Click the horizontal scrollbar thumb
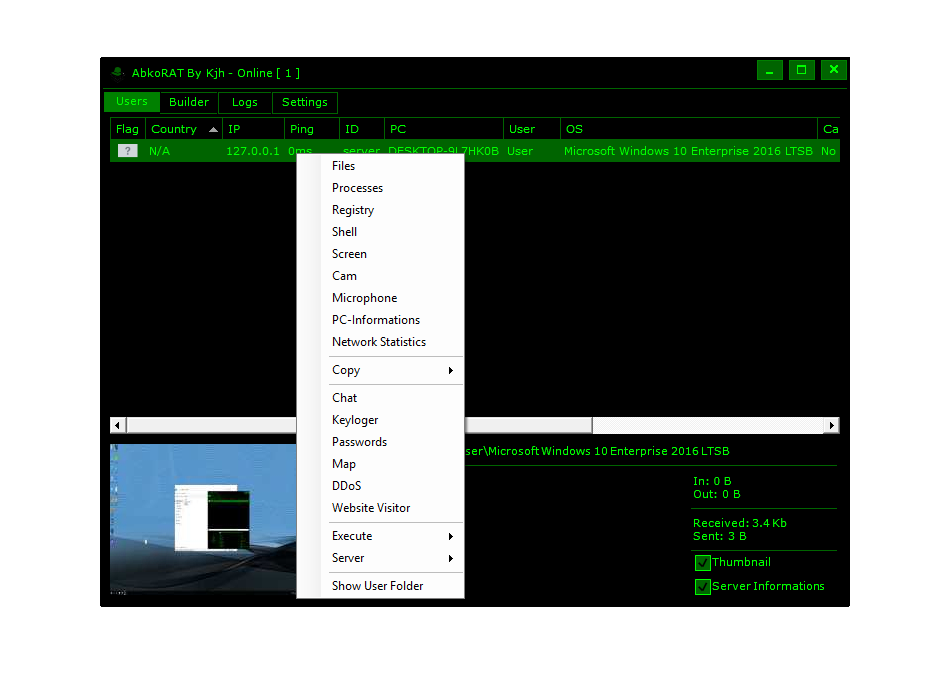 click(x=530, y=425)
